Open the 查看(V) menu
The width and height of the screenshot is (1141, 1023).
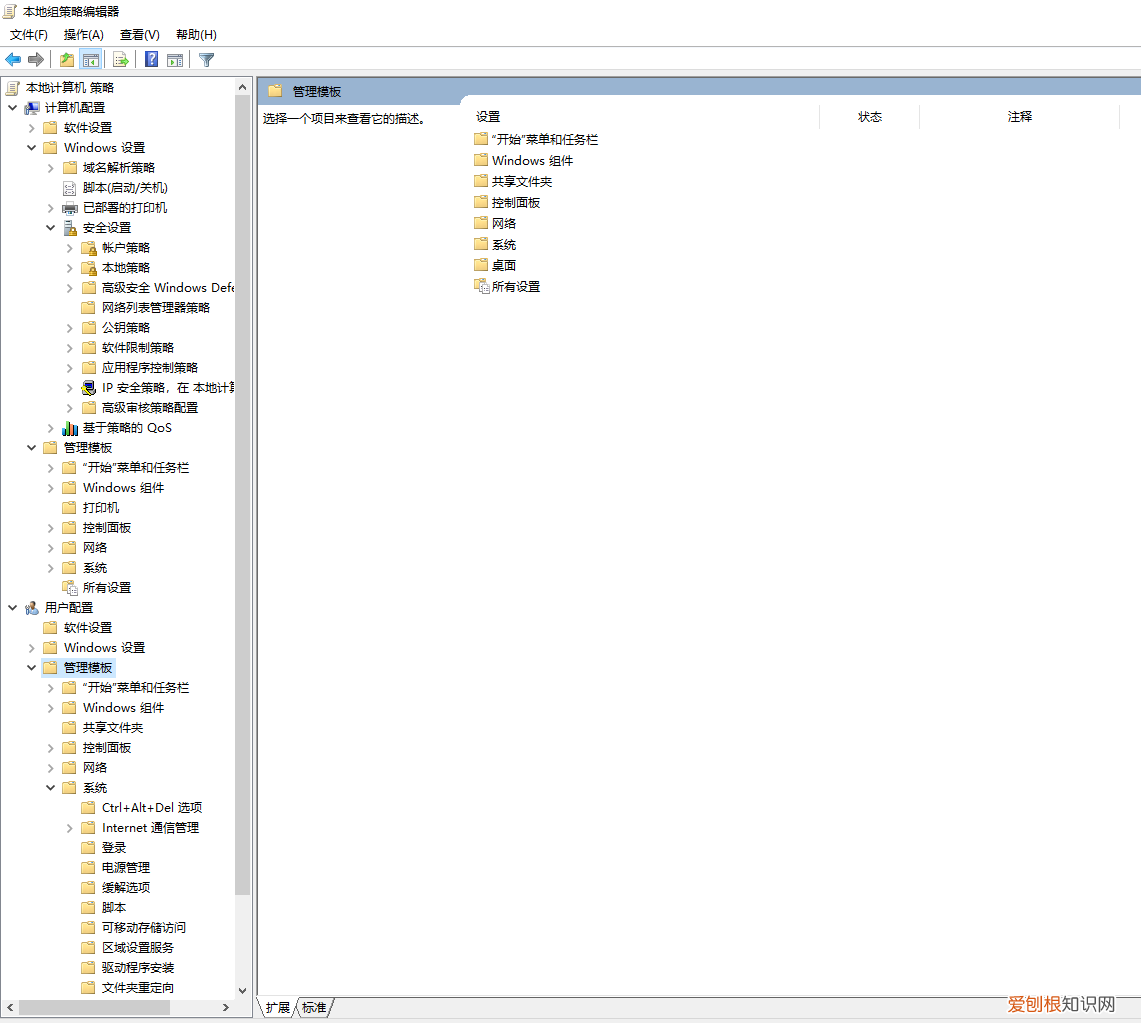point(139,35)
